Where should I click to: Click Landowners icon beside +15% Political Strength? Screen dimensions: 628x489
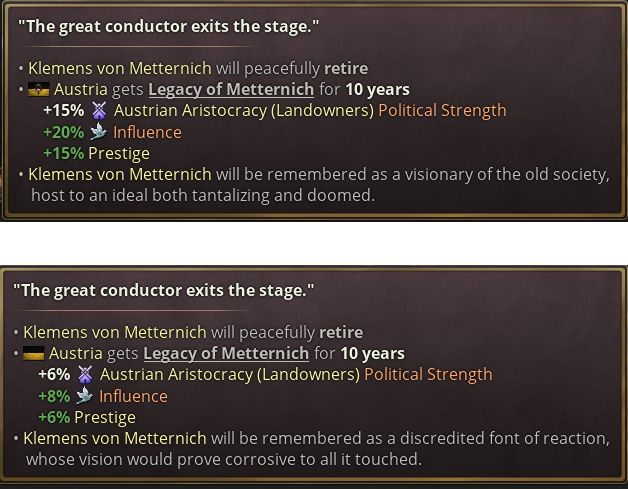coord(99,111)
